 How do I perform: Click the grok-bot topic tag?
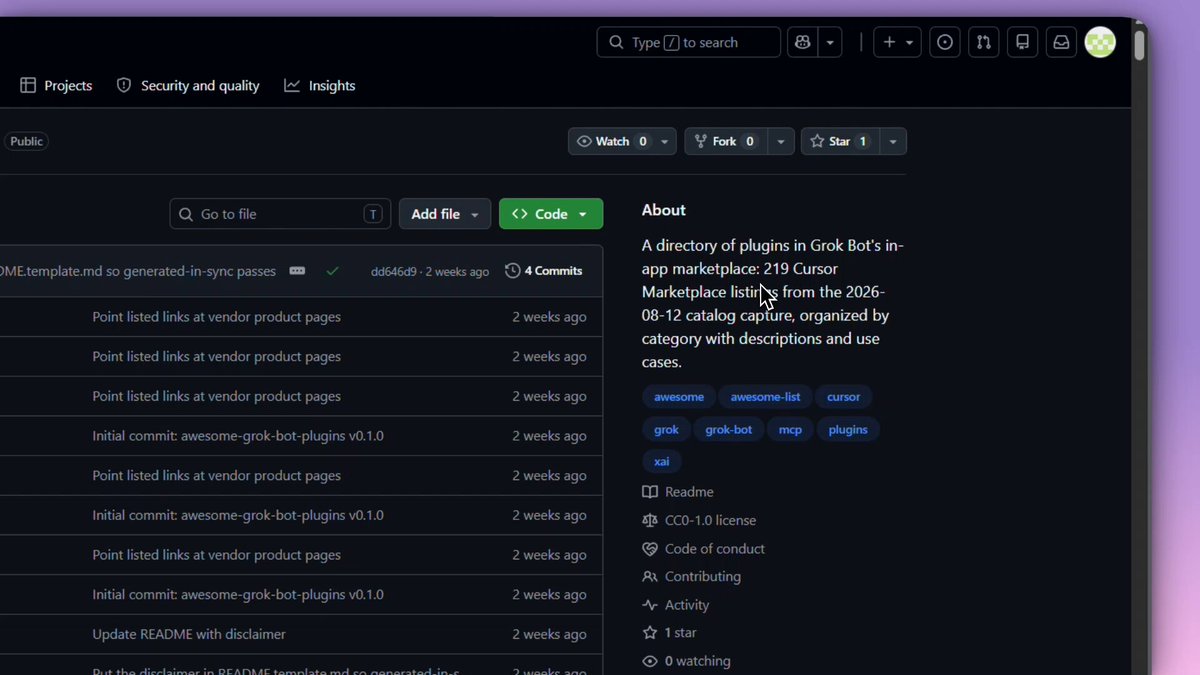(x=728, y=430)
